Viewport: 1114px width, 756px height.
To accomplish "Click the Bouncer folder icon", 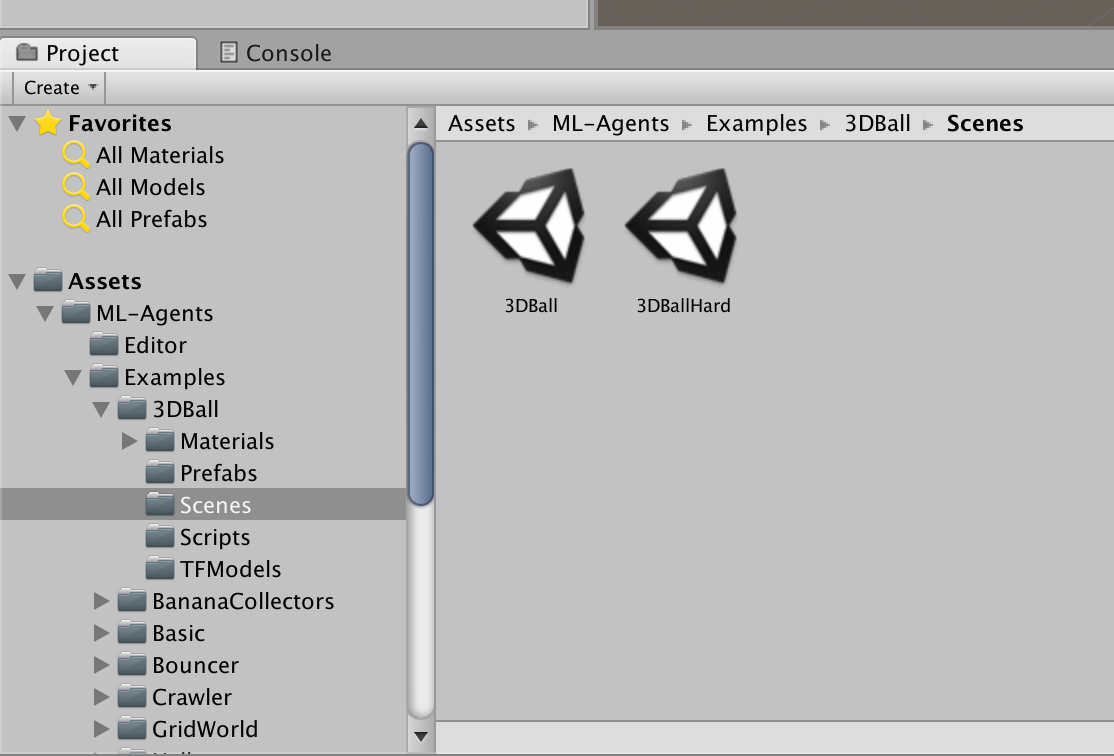I will pos(131,664).
